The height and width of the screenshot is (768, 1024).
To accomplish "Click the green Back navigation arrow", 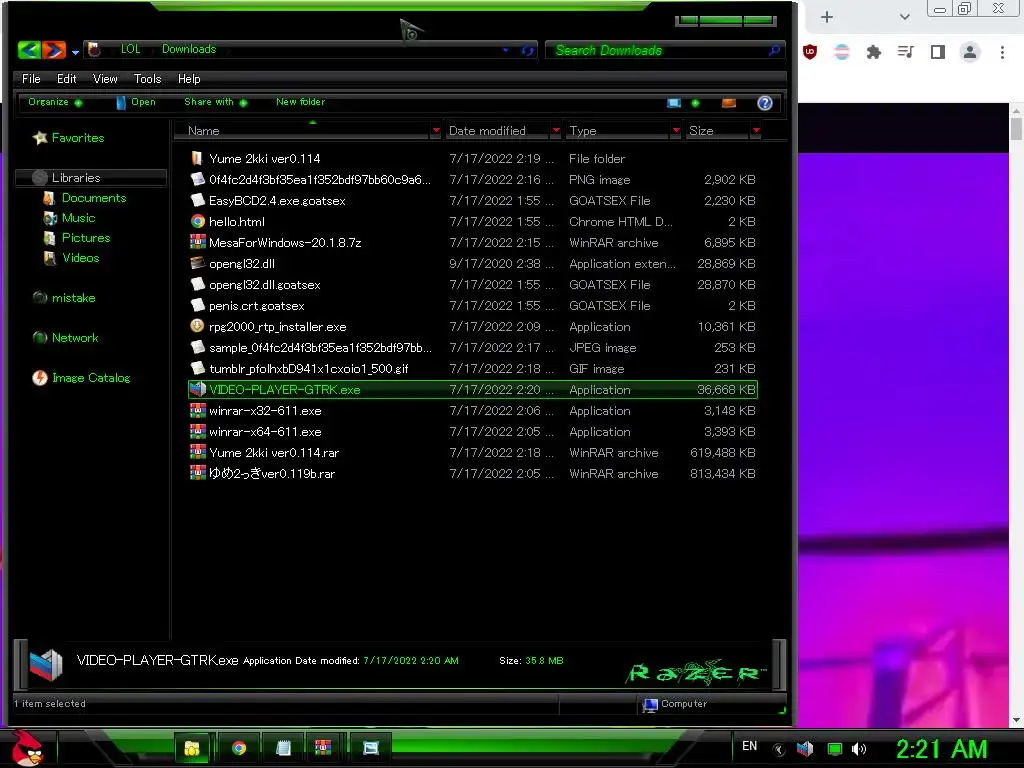I will pos(29,49).
